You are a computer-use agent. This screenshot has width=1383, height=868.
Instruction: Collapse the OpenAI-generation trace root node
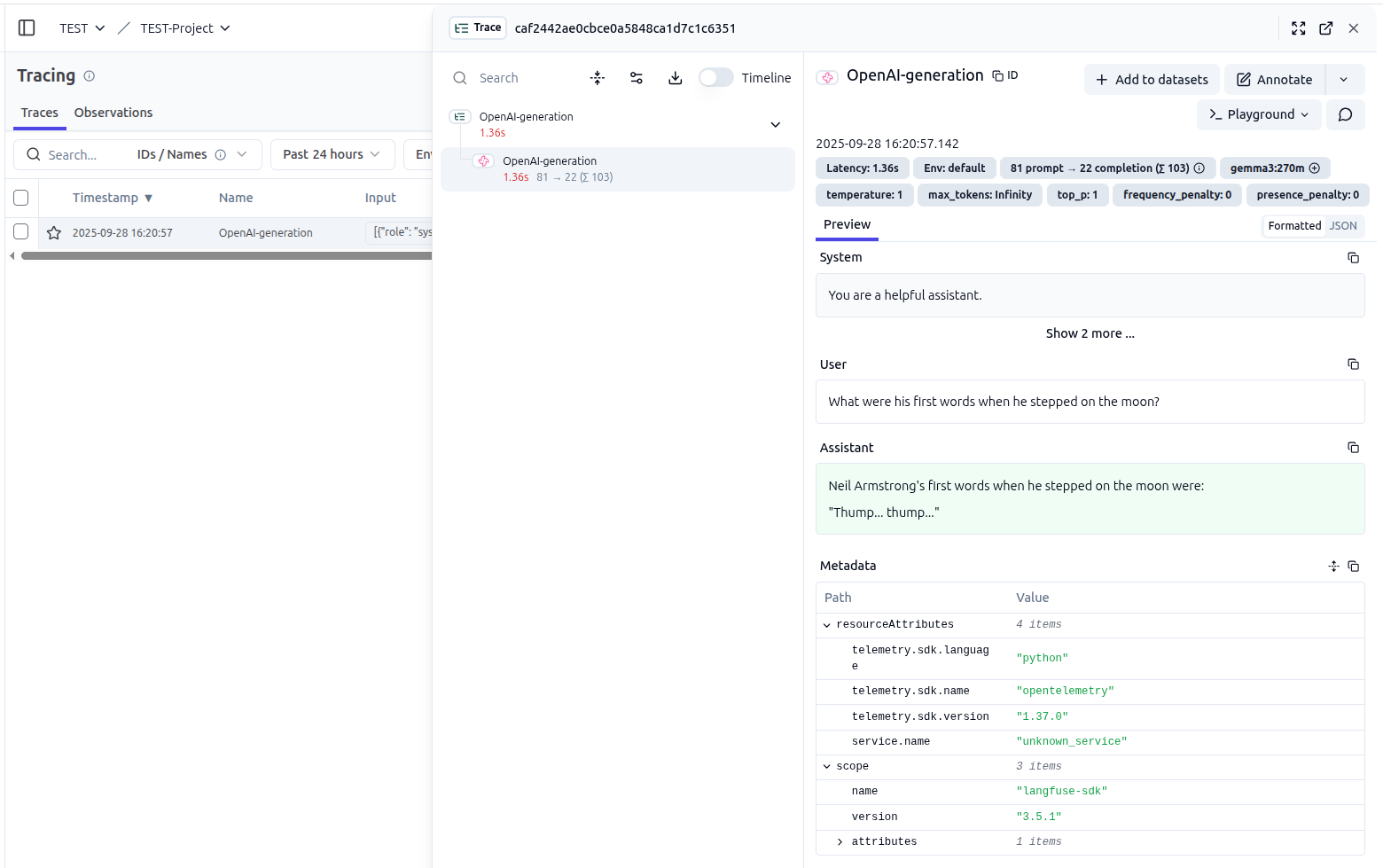click(776, 125)
